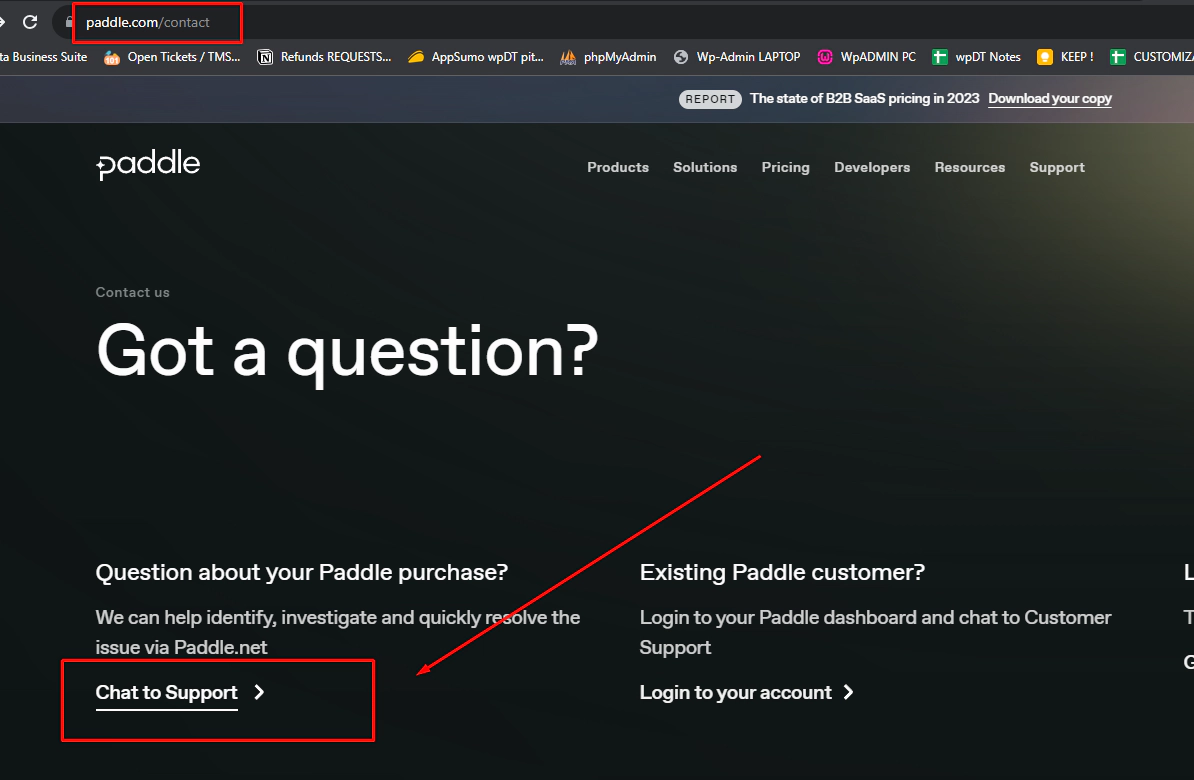This screenshot has height=780, width=1194.
Task: Open the Pricing page
Action: [x=785, y=168]
